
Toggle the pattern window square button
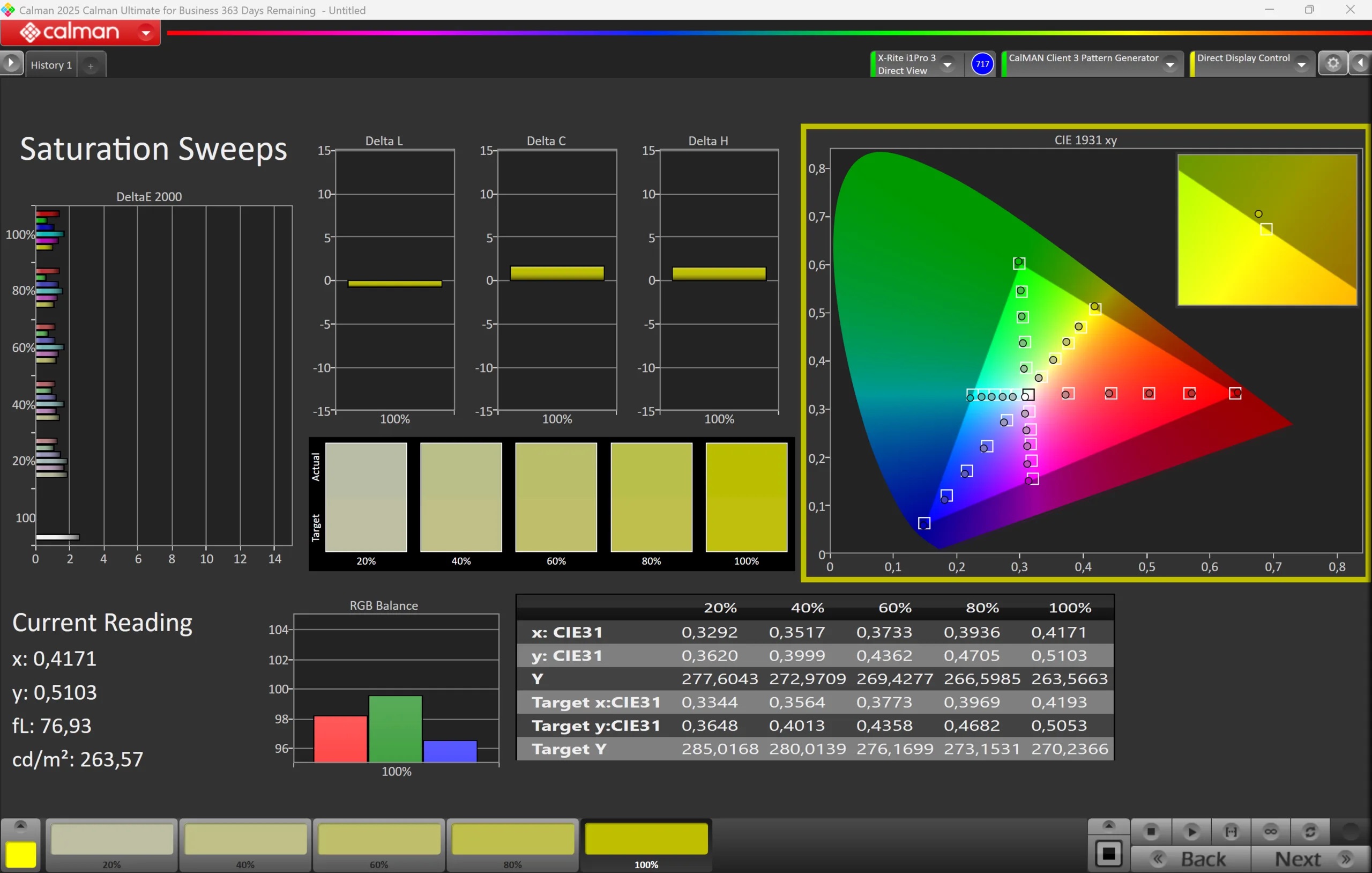(1108, 854)
